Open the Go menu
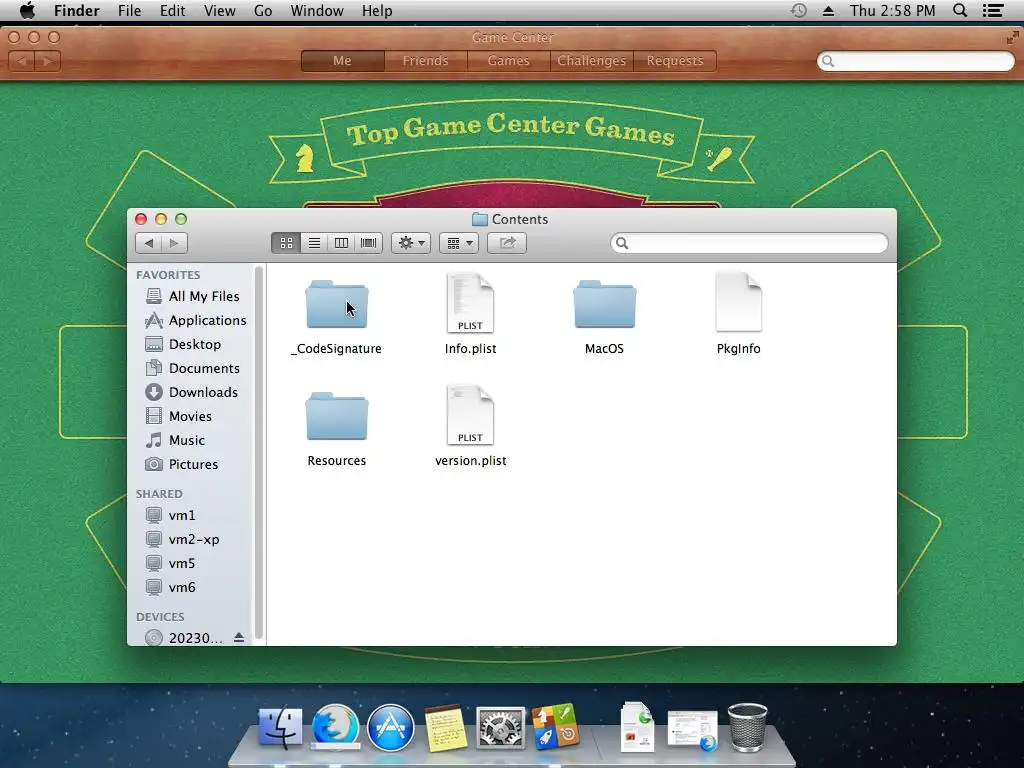The width and height of the screenshot is (1024, 768). [x=263, y=10]
